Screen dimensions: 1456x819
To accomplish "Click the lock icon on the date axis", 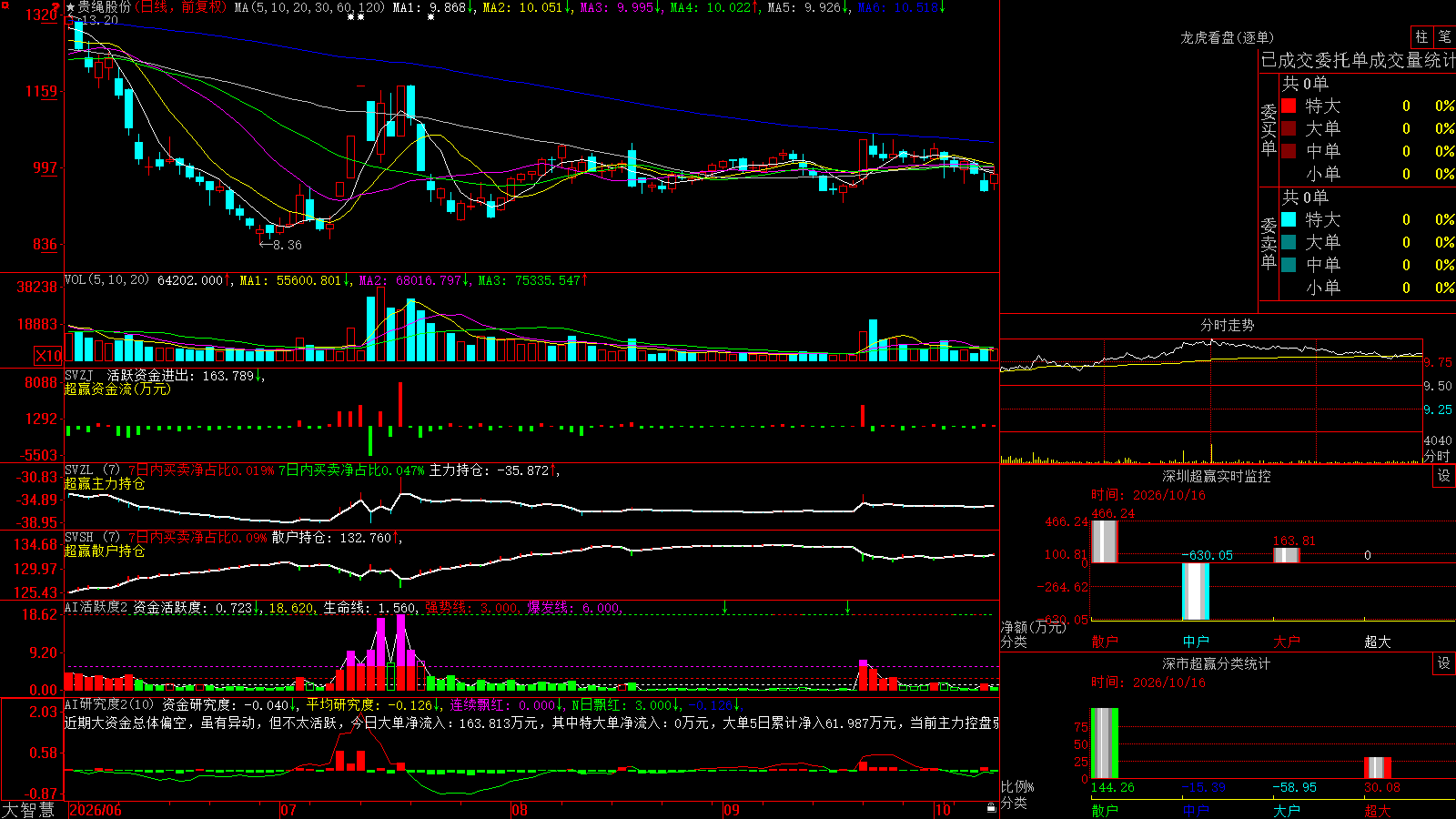I will point(991,808).
